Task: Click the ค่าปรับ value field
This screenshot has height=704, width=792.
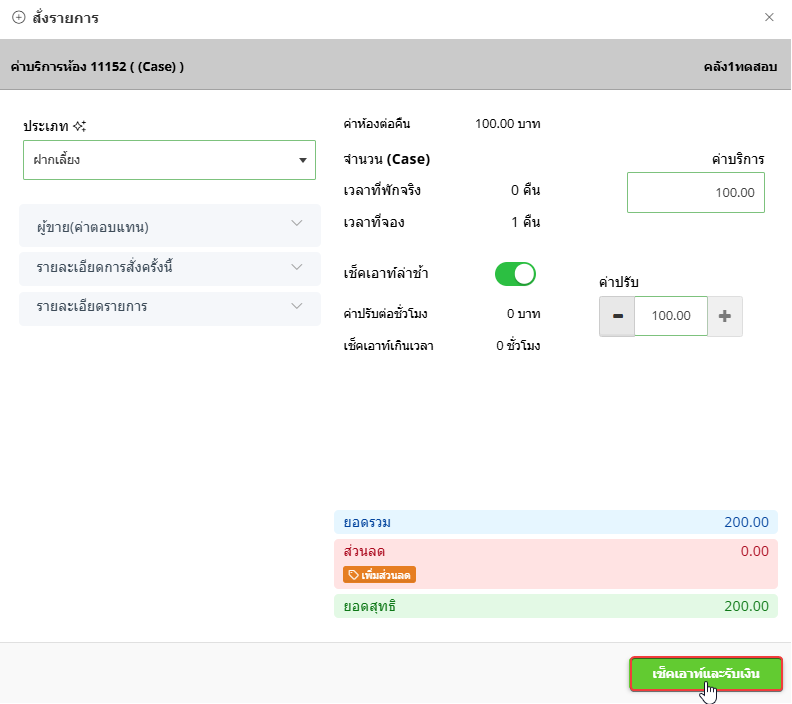Action: 670,316
